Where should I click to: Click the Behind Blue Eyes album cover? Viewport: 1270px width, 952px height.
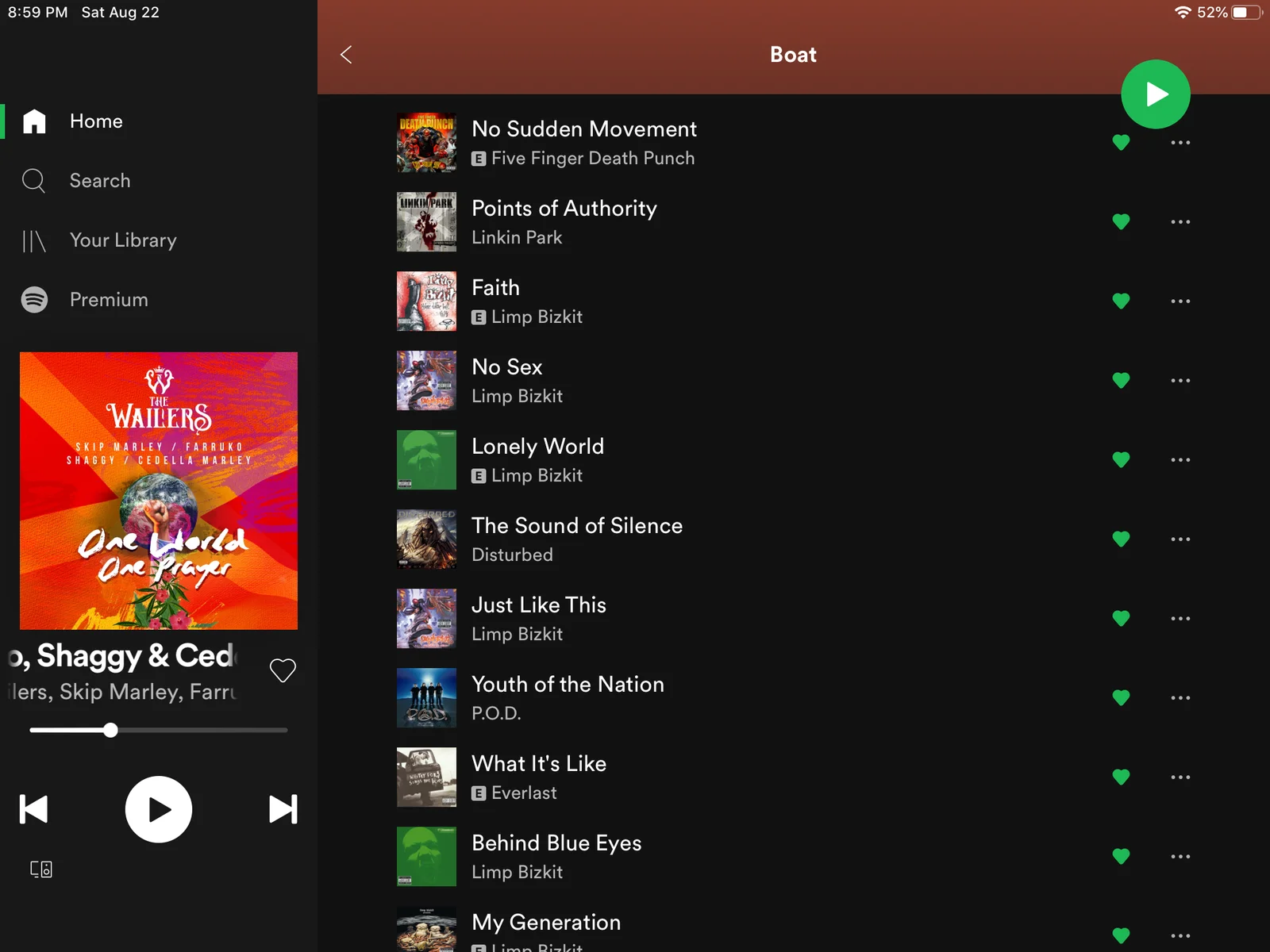426,857
